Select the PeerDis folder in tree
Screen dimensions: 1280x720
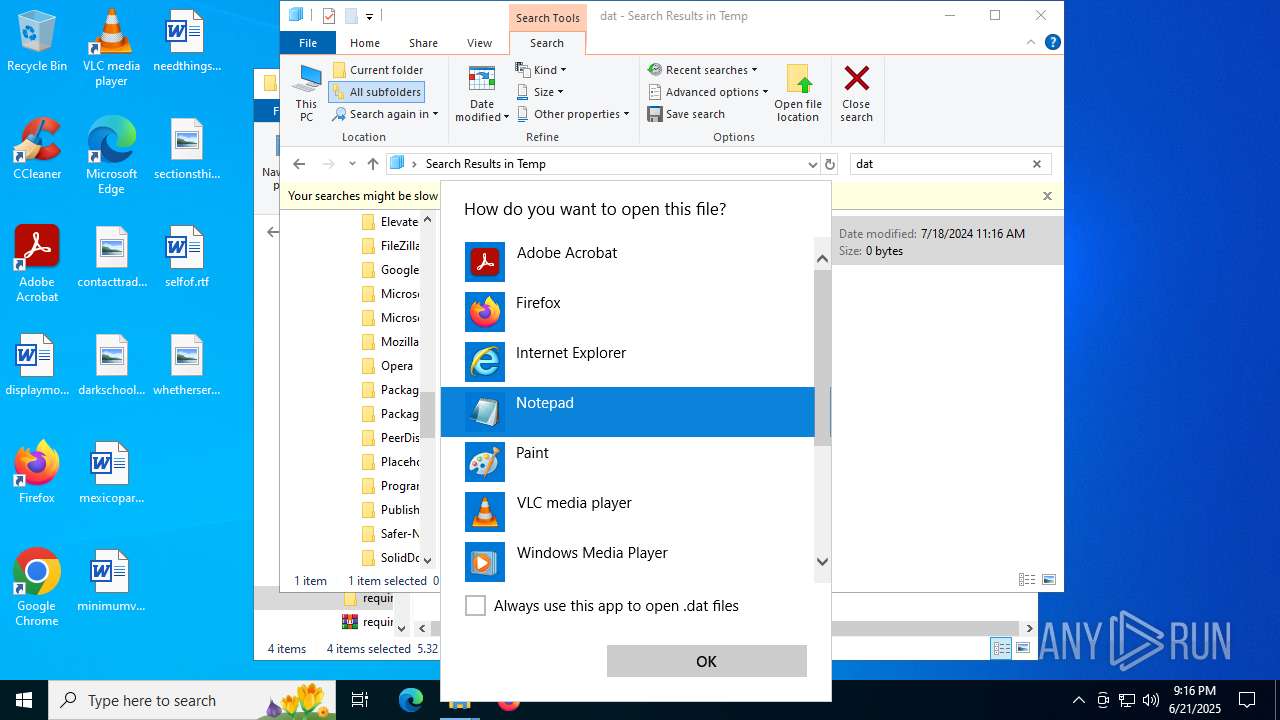point(390,438)
